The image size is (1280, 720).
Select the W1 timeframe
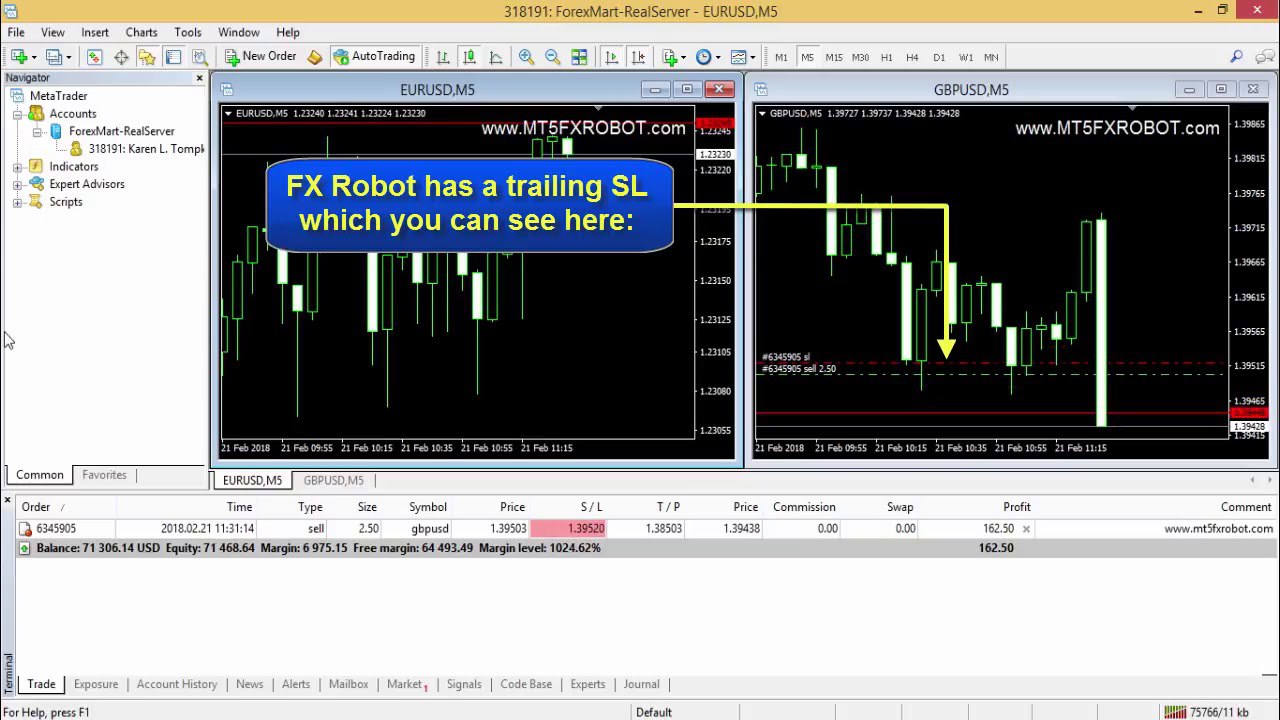(966, 57)
